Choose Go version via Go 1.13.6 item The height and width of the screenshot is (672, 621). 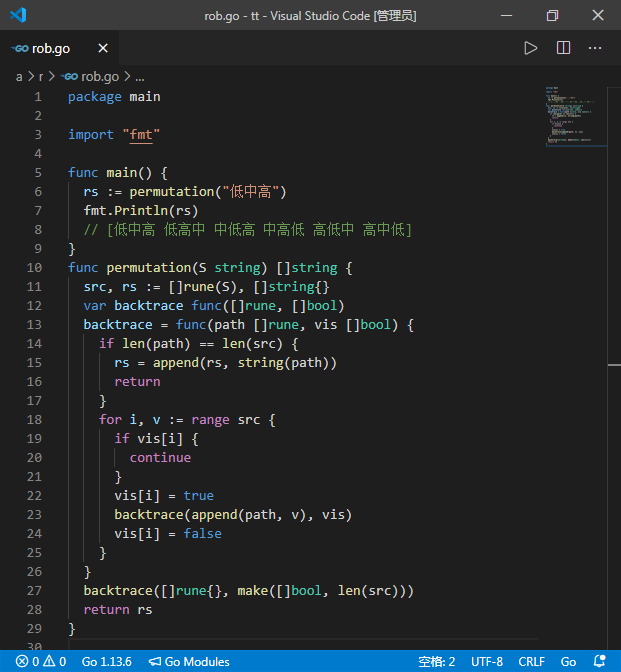[106, 661]
